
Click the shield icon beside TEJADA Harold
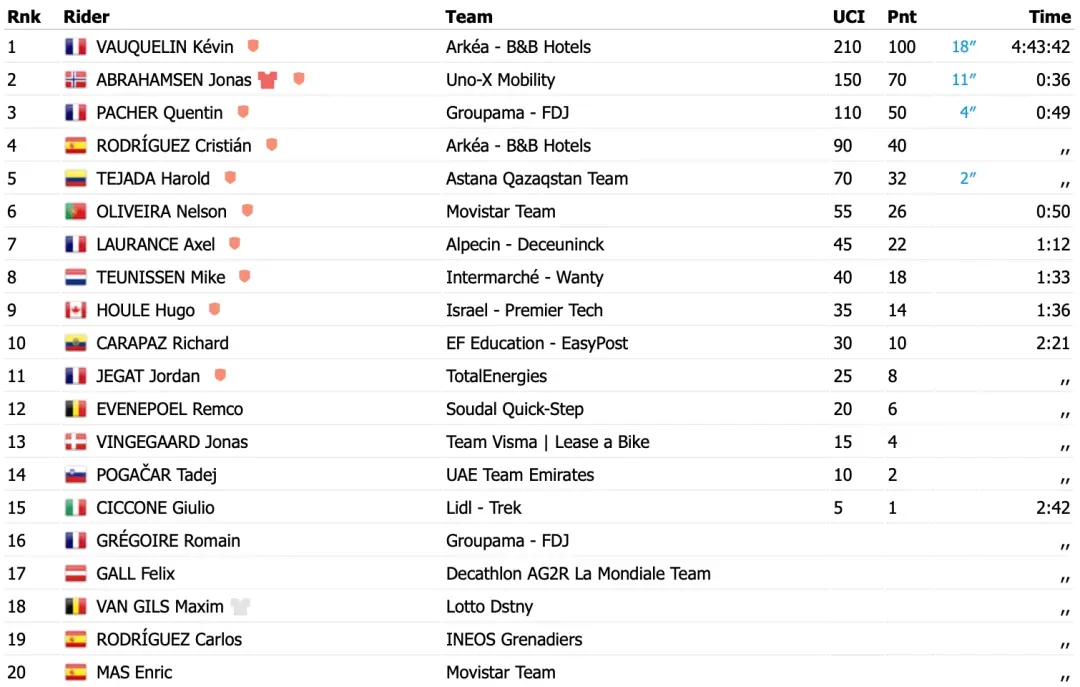pyautogui.click(x=230, y=178)
